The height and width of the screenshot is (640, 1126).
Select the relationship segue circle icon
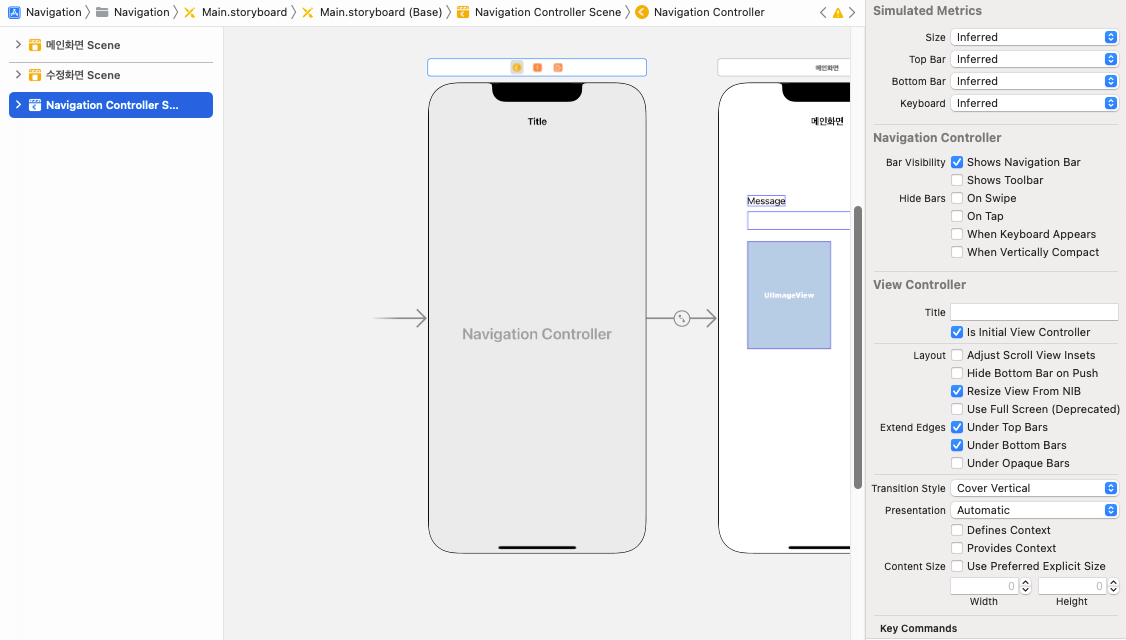[682, 319]
